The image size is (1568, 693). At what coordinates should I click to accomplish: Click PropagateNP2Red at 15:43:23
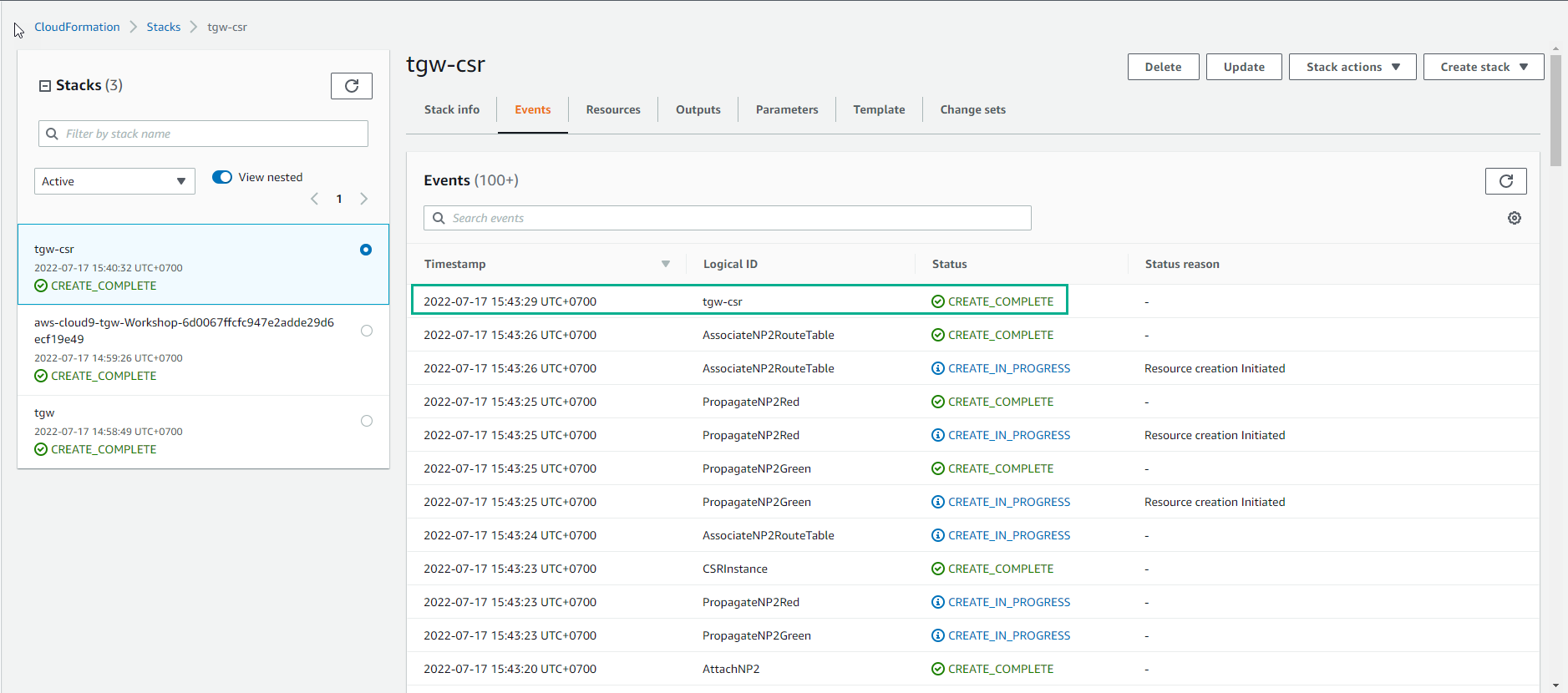(750, 602)
